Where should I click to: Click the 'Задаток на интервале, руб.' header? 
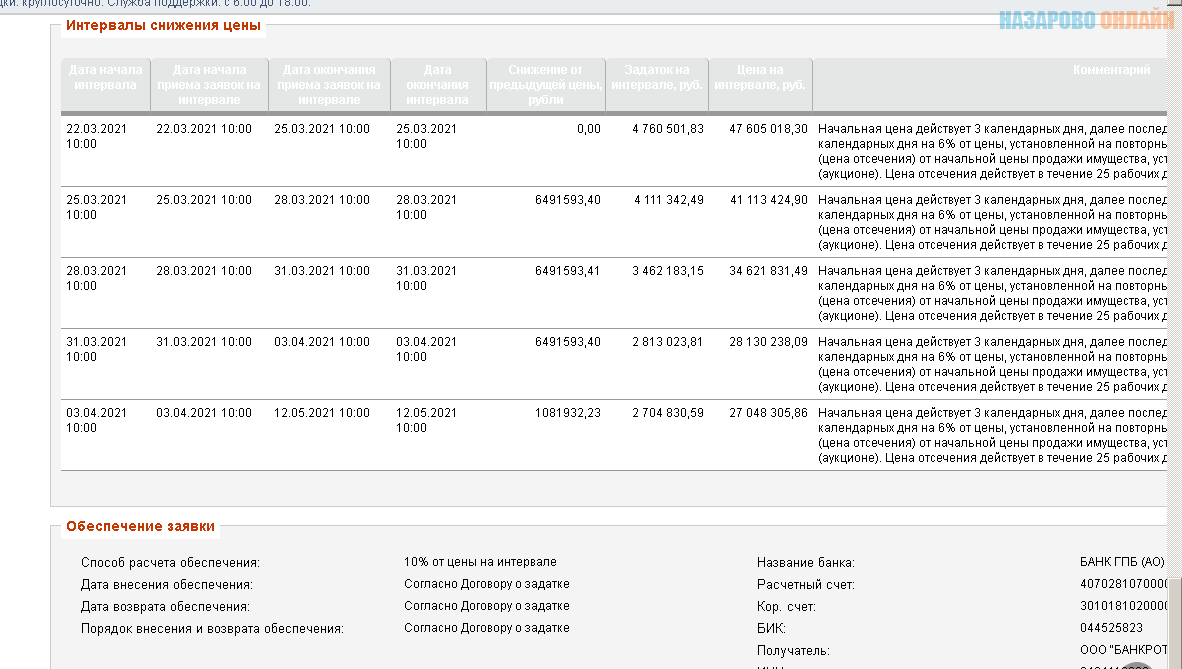(x=657, y=78)
